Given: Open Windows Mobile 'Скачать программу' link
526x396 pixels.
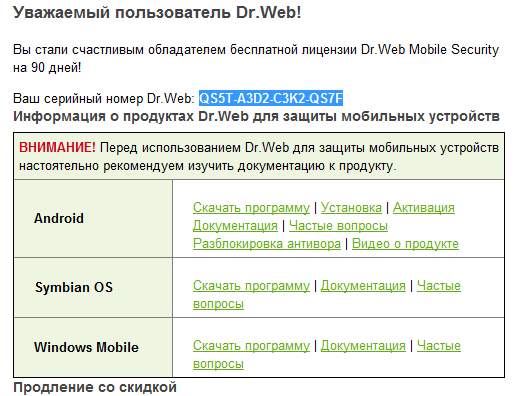Looking at the screenshot, I should 251,346.
